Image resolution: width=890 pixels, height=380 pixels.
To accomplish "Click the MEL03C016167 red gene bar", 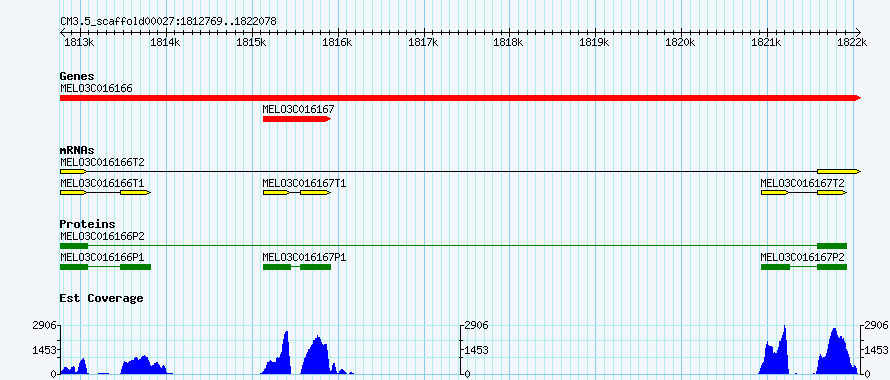I will [x=297, y=119].
